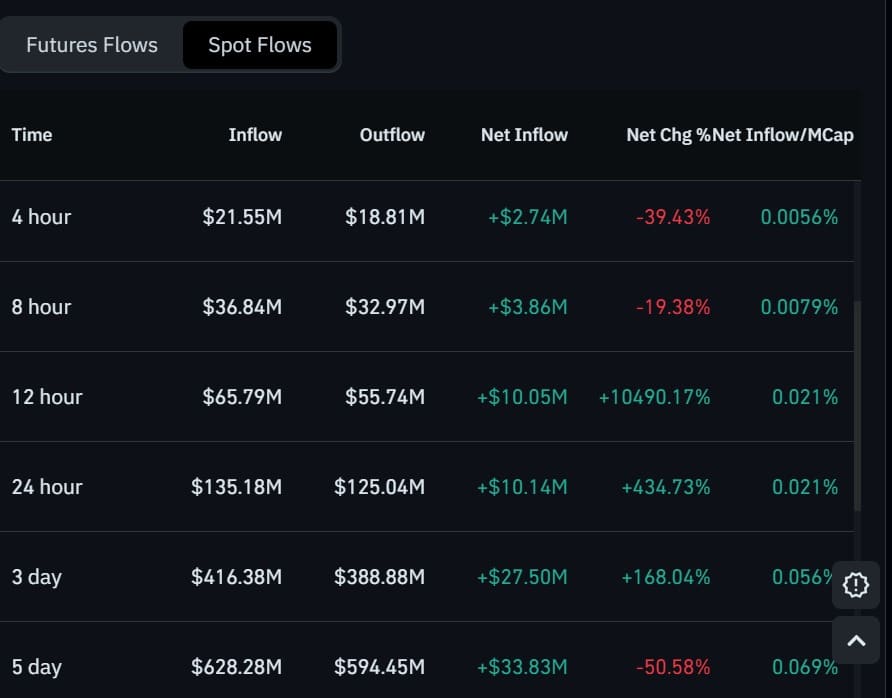The height and width of the screenshot is (698, 892).
Task: Select the 8 hour row label
Action: [42, 307]
